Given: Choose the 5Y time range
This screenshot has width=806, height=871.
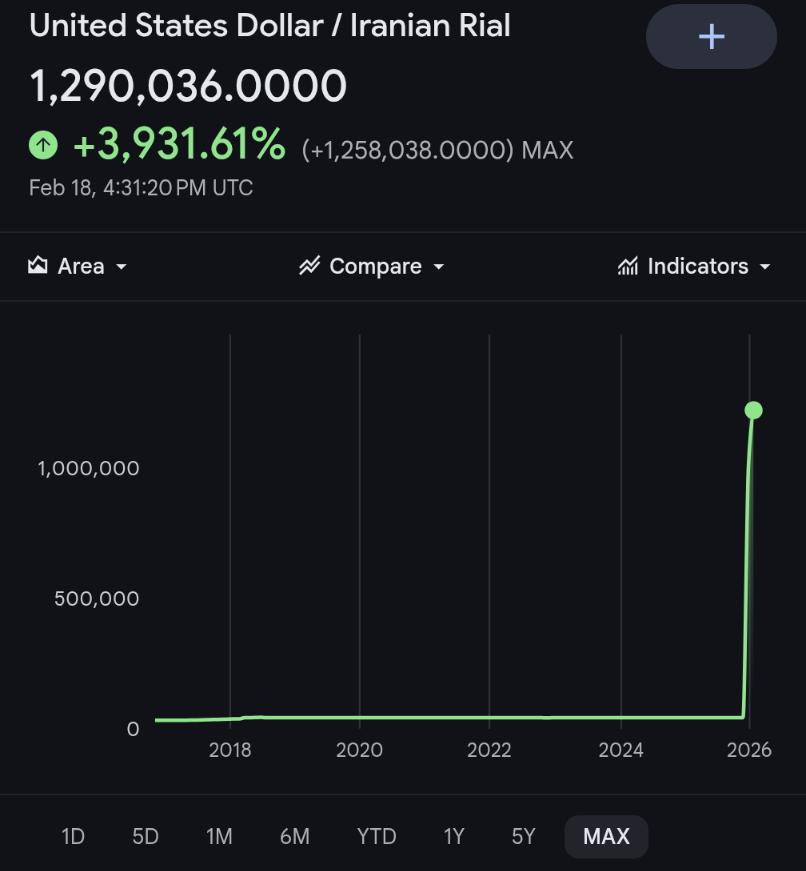Looking at the screenshot, I should pyautogui.click(x=523, y=836).
